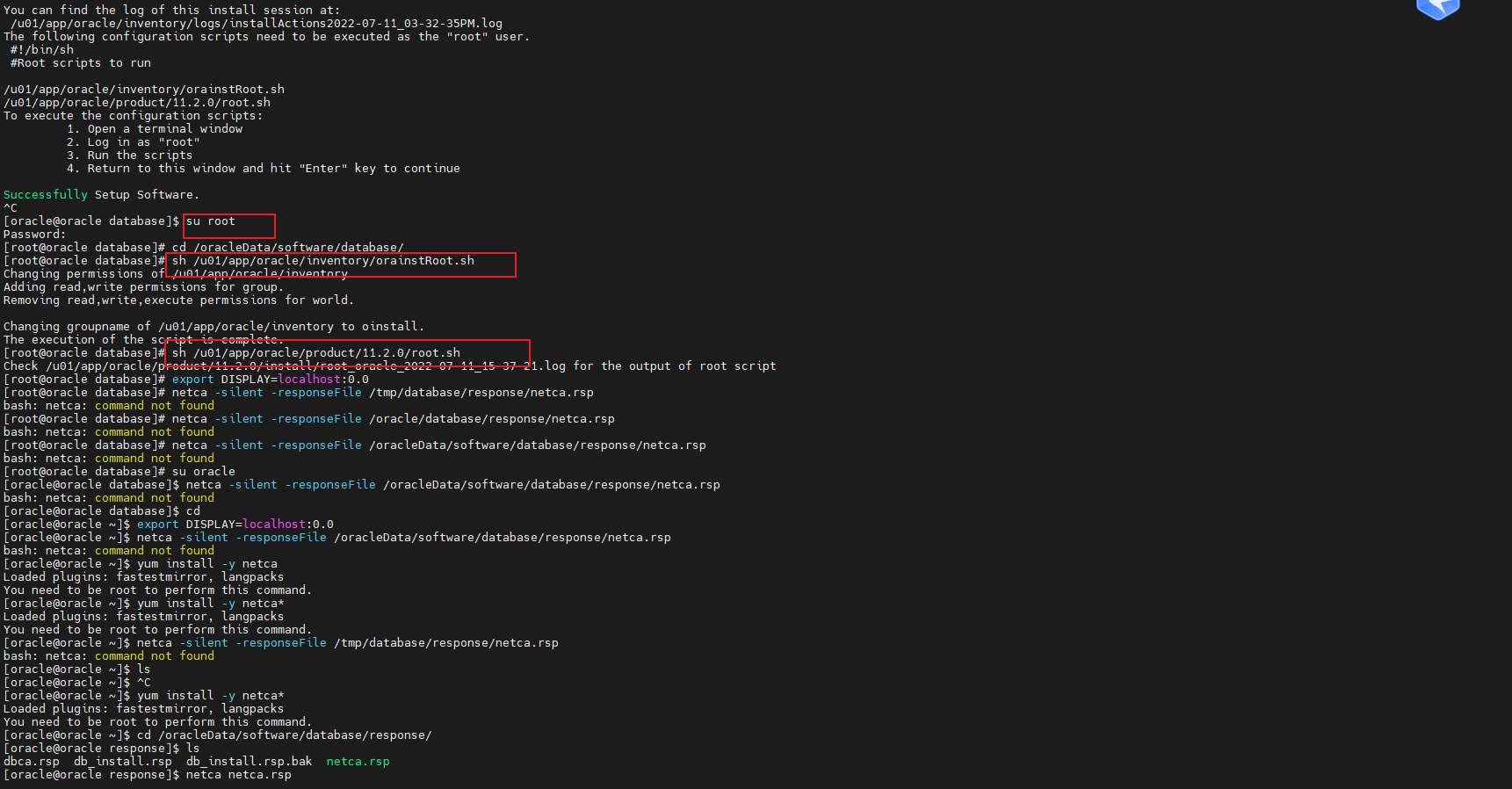Click the 'sh /u01/app/oracle/product/11.2.0/root.sh' command
This screenshot has width=1512, height=789.
pos(316,353)
